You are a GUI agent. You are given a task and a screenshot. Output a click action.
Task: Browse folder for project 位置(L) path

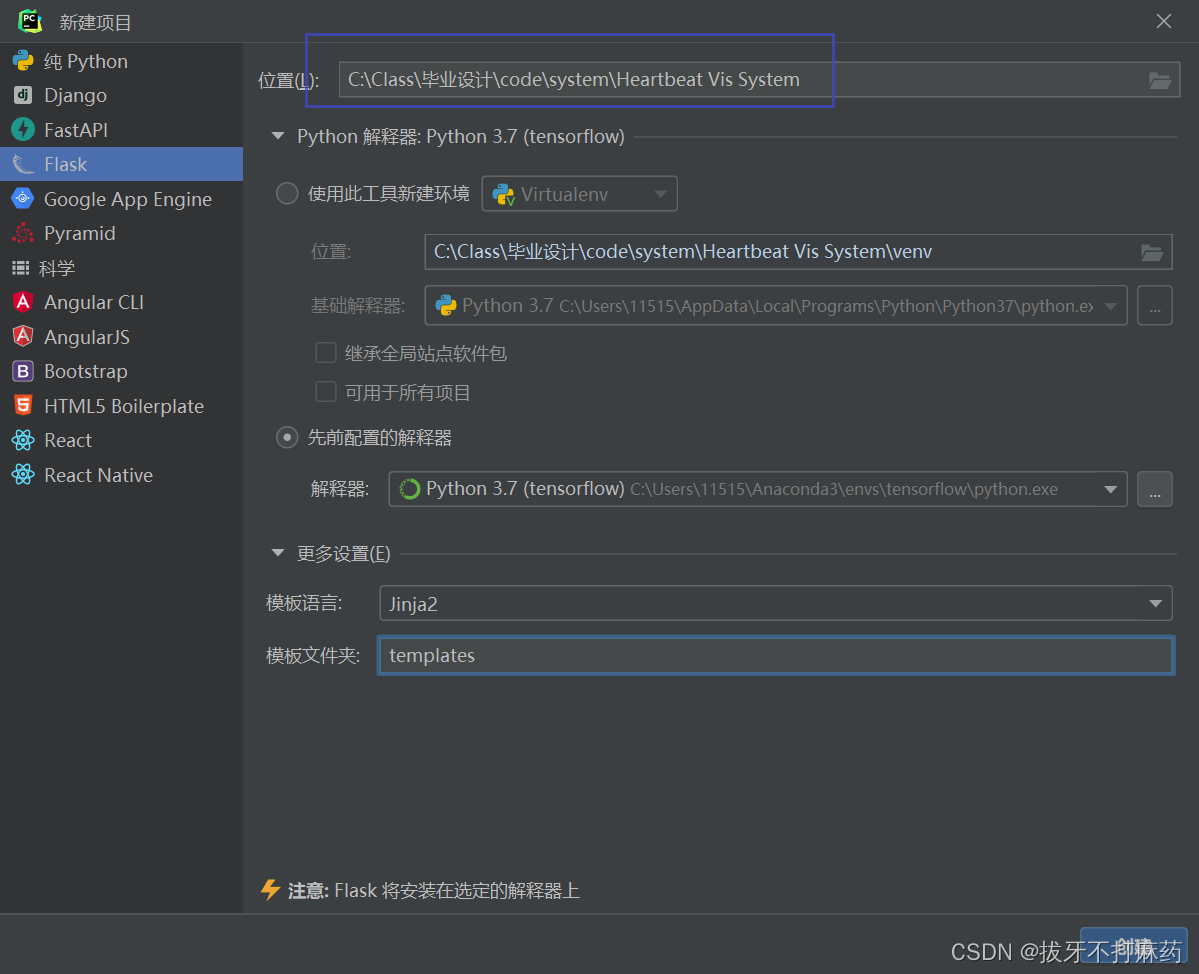tap(1159, 80)
